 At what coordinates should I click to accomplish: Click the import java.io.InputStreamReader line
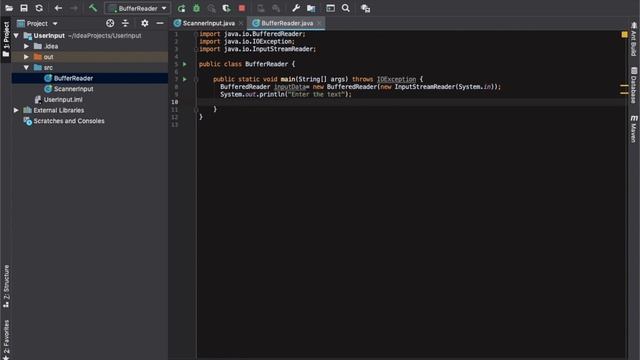(x=258, y=49)
